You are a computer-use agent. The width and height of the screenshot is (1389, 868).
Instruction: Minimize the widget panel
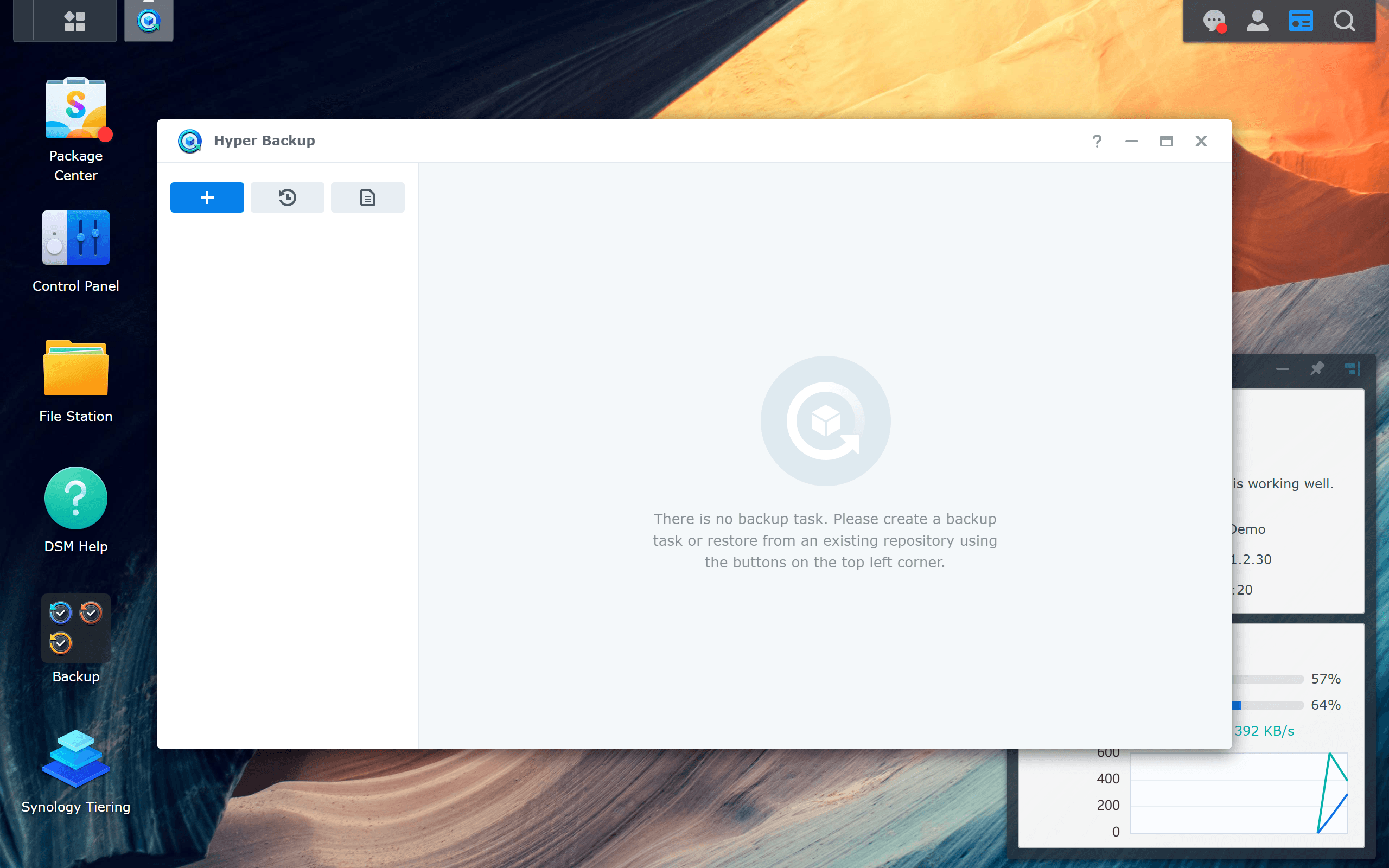coord(1283,368)
